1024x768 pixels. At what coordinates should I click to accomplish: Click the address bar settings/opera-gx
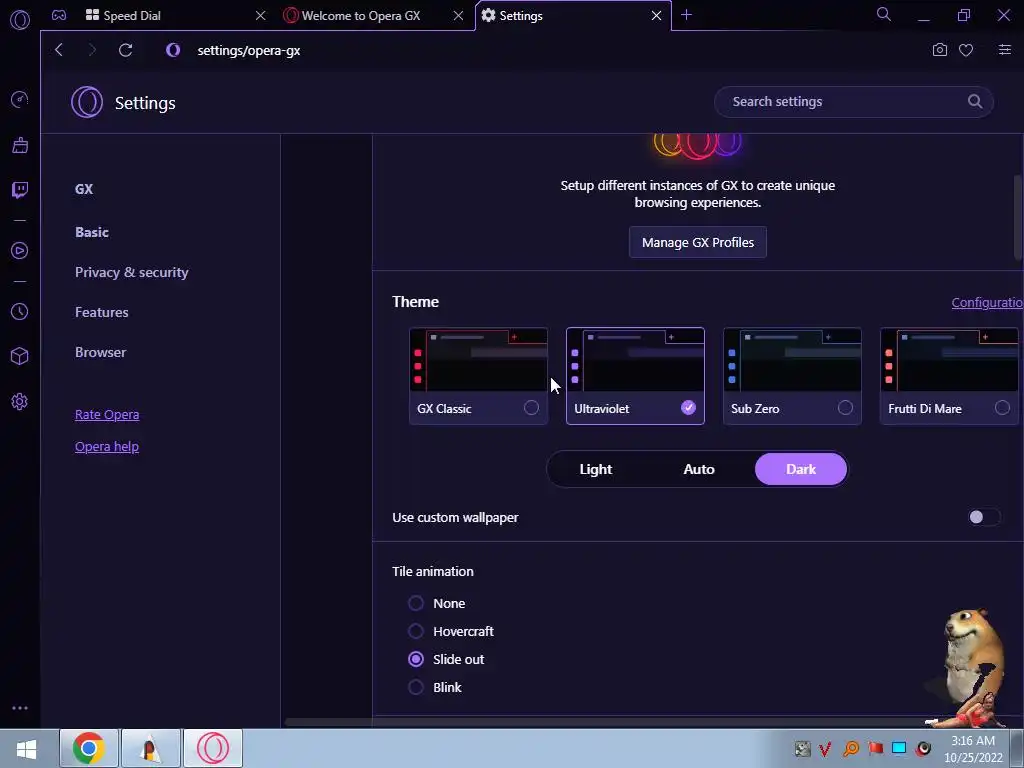(248, 50)
